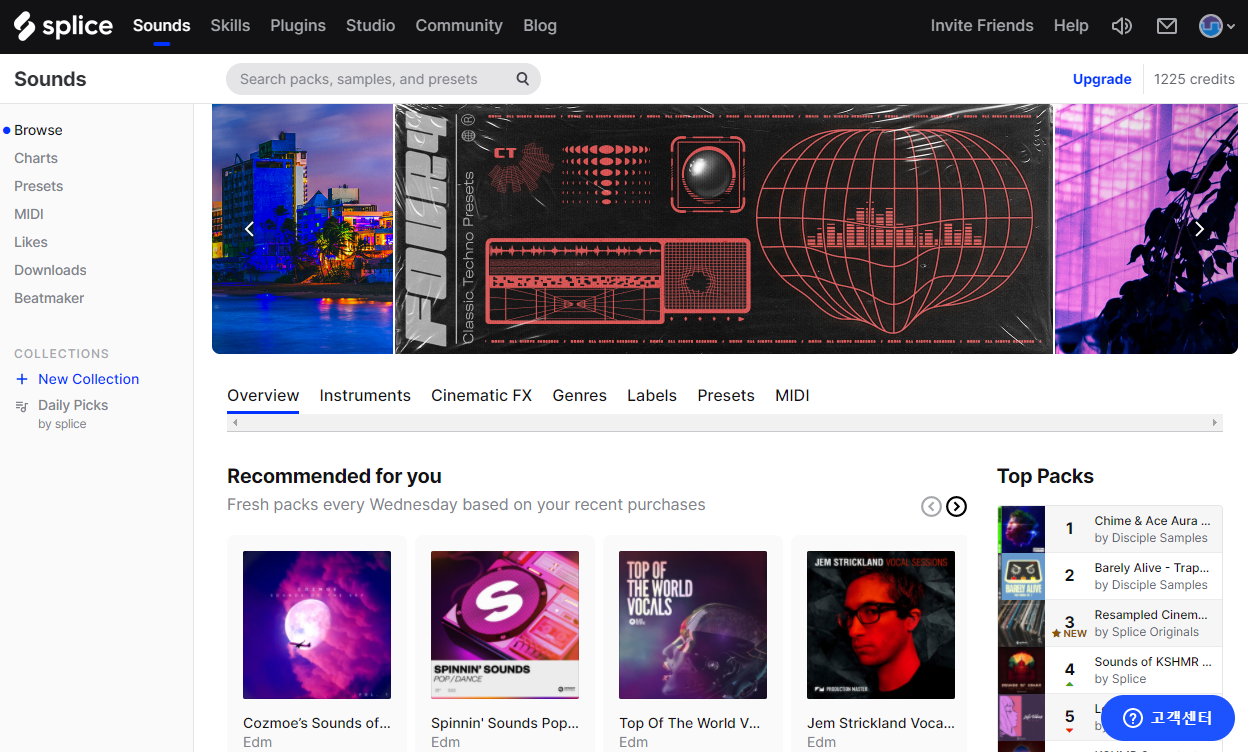The height and width of the screenshot is (752, 1248).
Task: Select Browse in the sidebar
Action: click(x=38, y=130)
